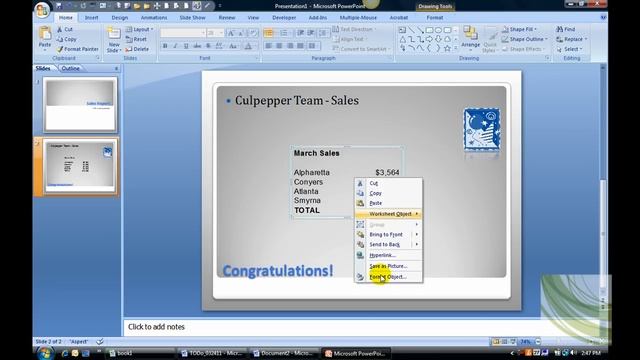Image resolution: width=640 pixels, height=360 pixels.
Task: Open Shape Outline dropdown
Action: [x=525, y=39]
